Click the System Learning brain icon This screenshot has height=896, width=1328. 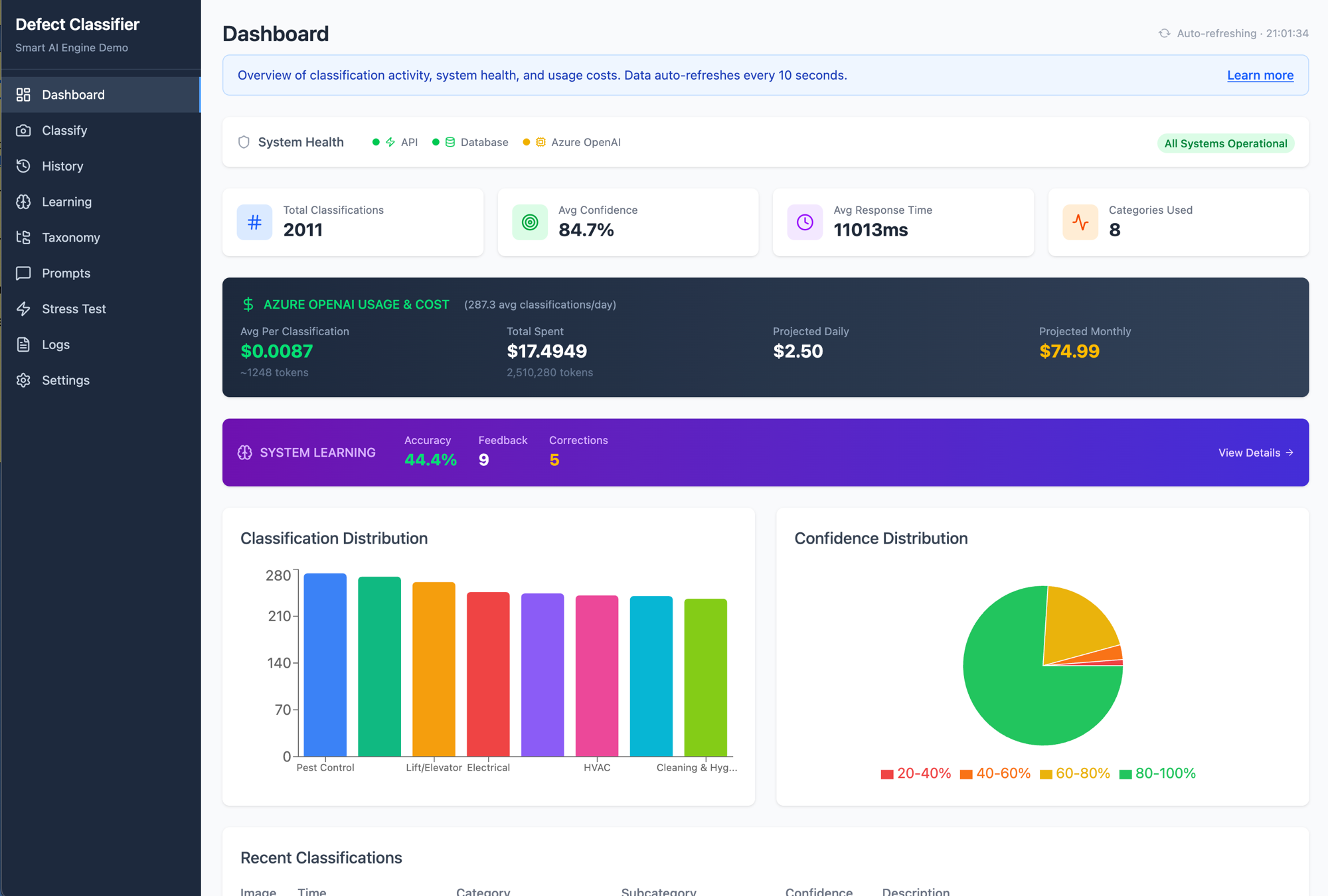pos(245,453)
